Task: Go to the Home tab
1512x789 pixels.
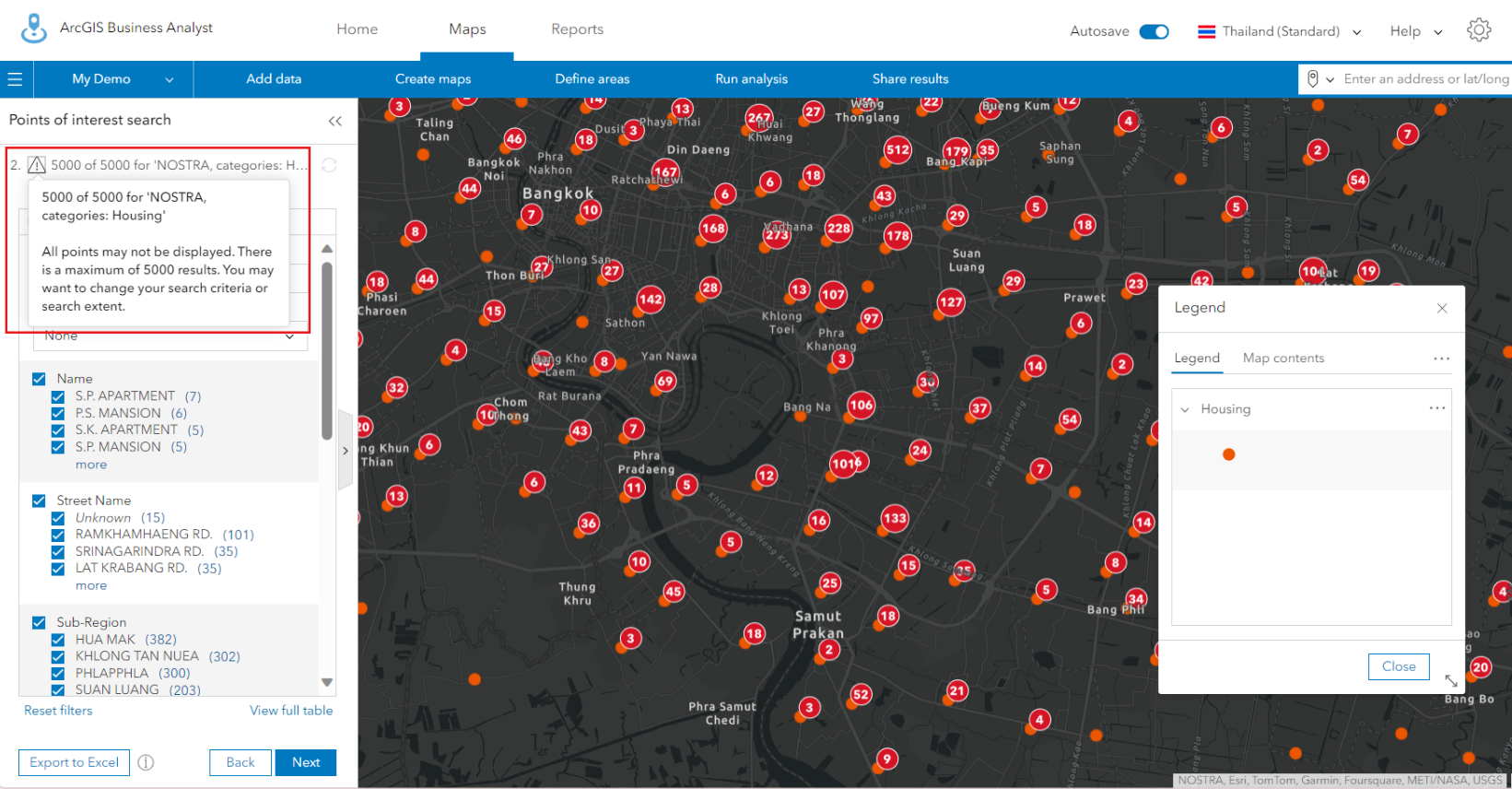Action: coord(357,29)
